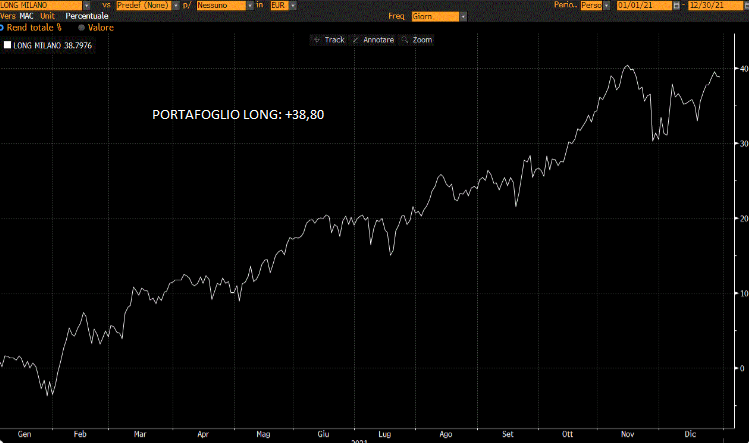The image size is (749, 443).
Task: Click the Track crosshair tool
Action: pos(329,40)
